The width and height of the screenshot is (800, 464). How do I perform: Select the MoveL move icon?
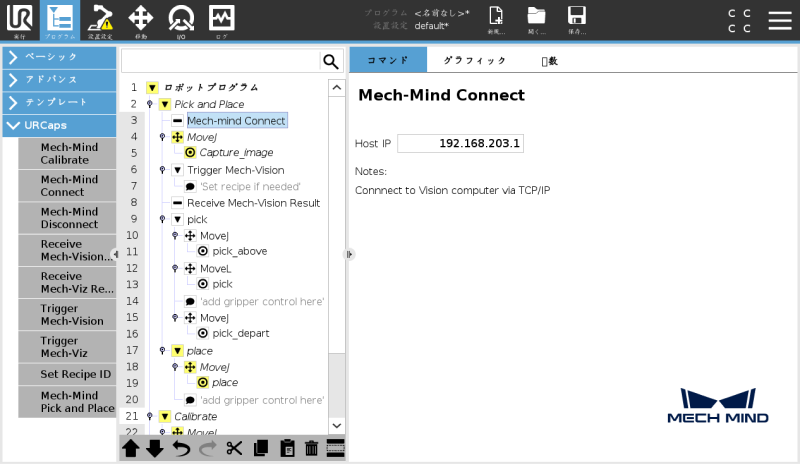coord(190,268)
